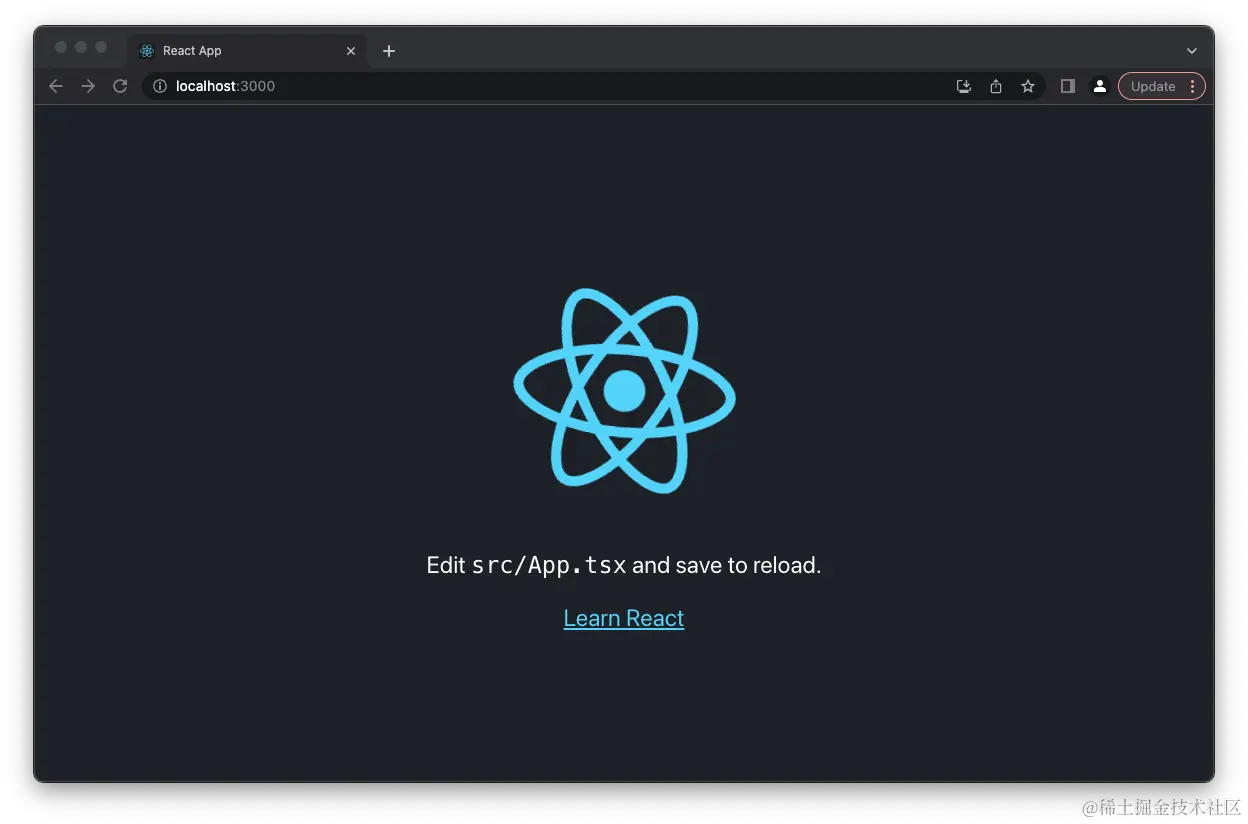Go back to the previous page
This screenshot has width=1248, height=824.
click(56, 86)
